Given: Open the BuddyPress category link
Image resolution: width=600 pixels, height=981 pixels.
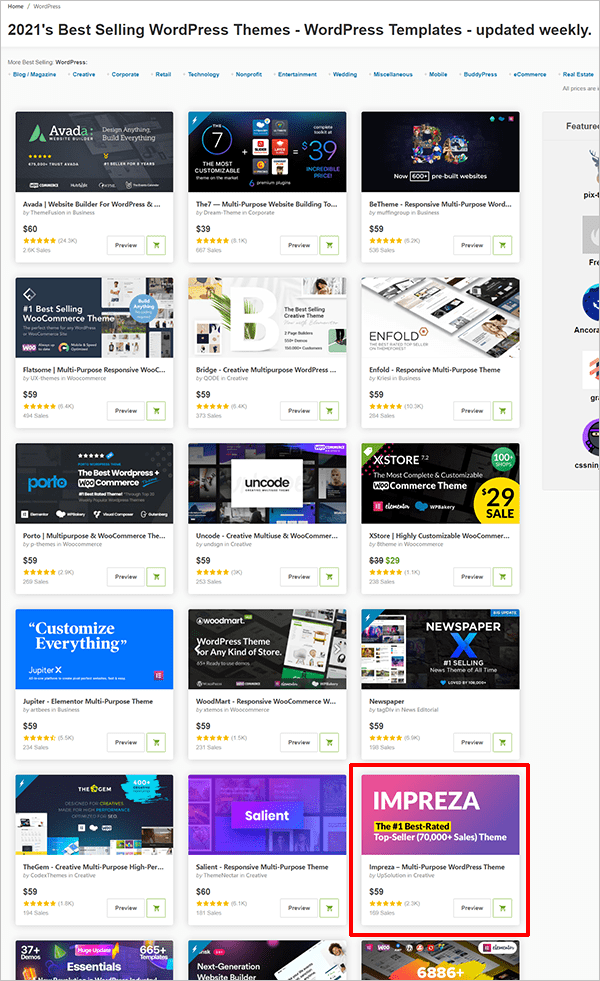Looking at the screenshot, I should pos(481,74).
